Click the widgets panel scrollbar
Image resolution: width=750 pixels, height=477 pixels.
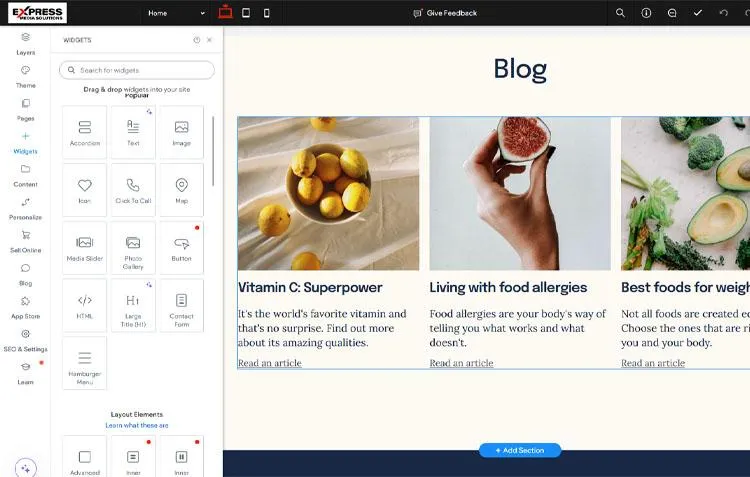point(213,151)
